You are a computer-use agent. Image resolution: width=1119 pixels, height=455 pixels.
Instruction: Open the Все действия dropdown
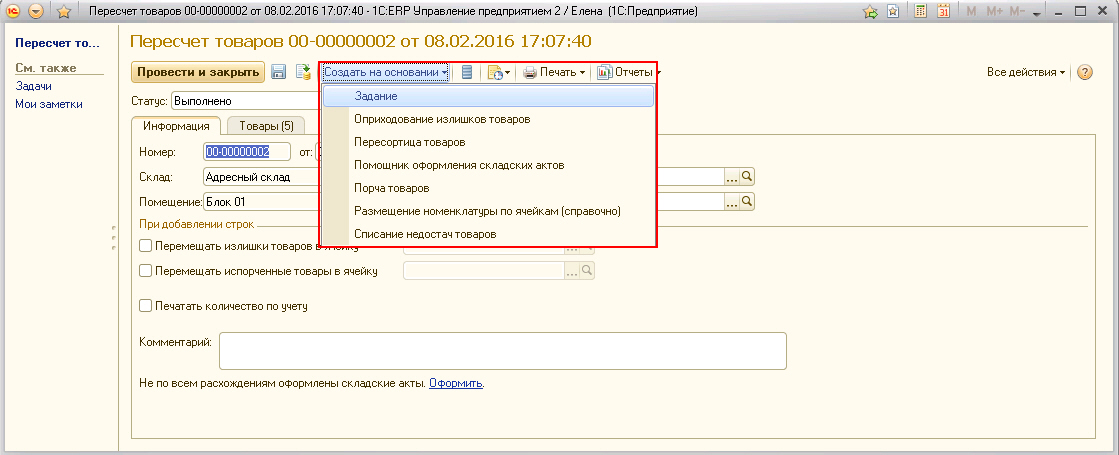[x=1026, y=72]
